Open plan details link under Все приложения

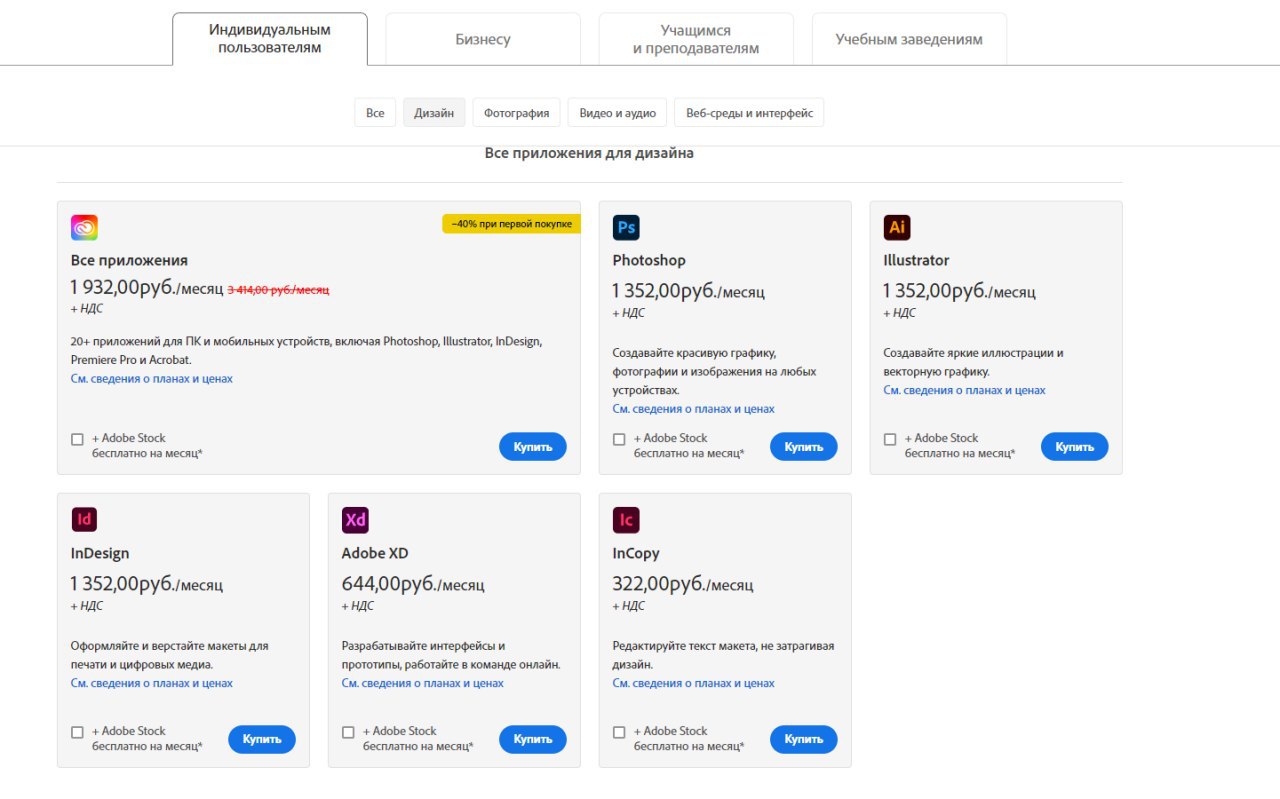click(x=152, y=379)
